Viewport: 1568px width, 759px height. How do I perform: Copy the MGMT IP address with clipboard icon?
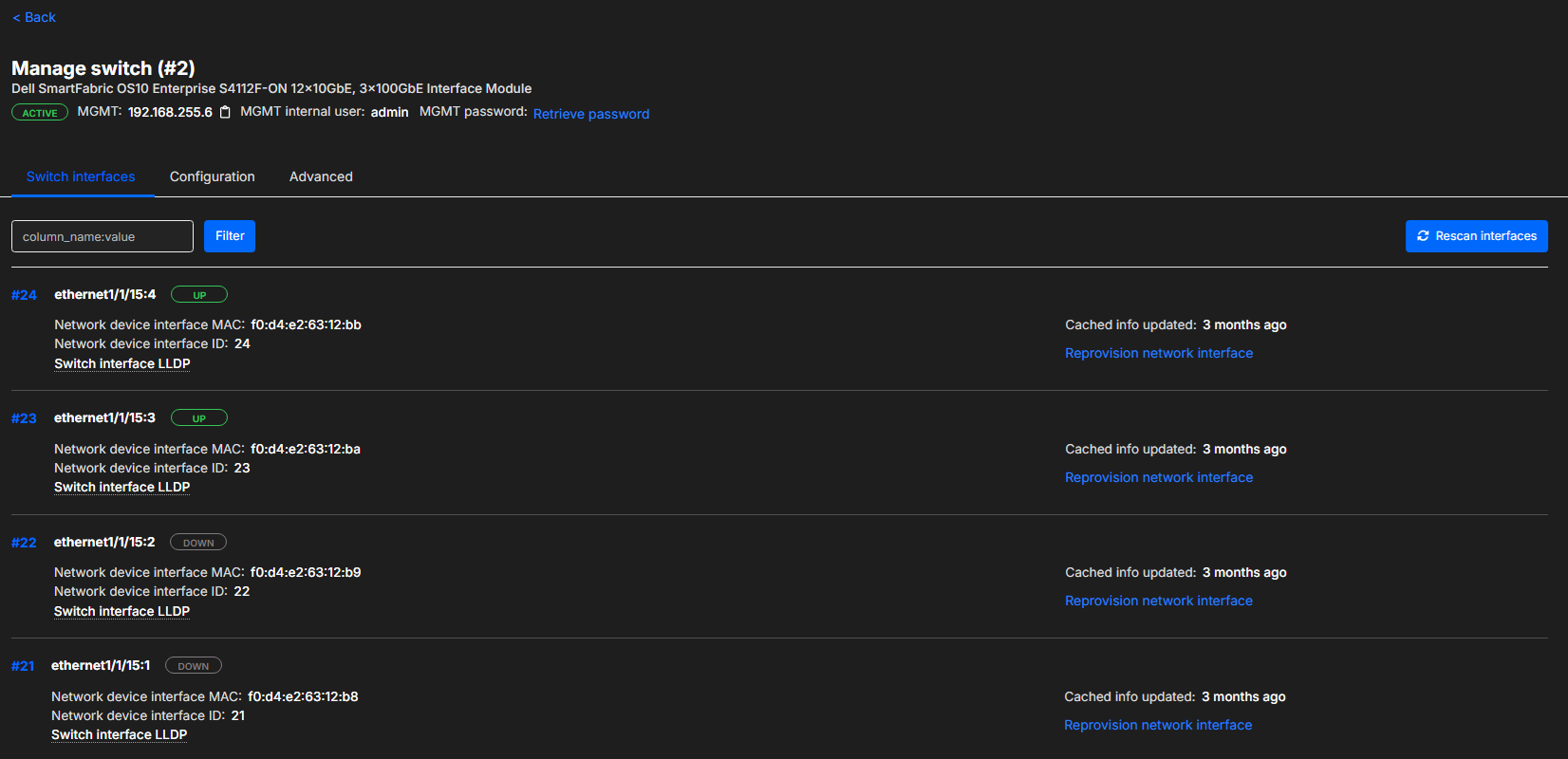click(225, 112)
